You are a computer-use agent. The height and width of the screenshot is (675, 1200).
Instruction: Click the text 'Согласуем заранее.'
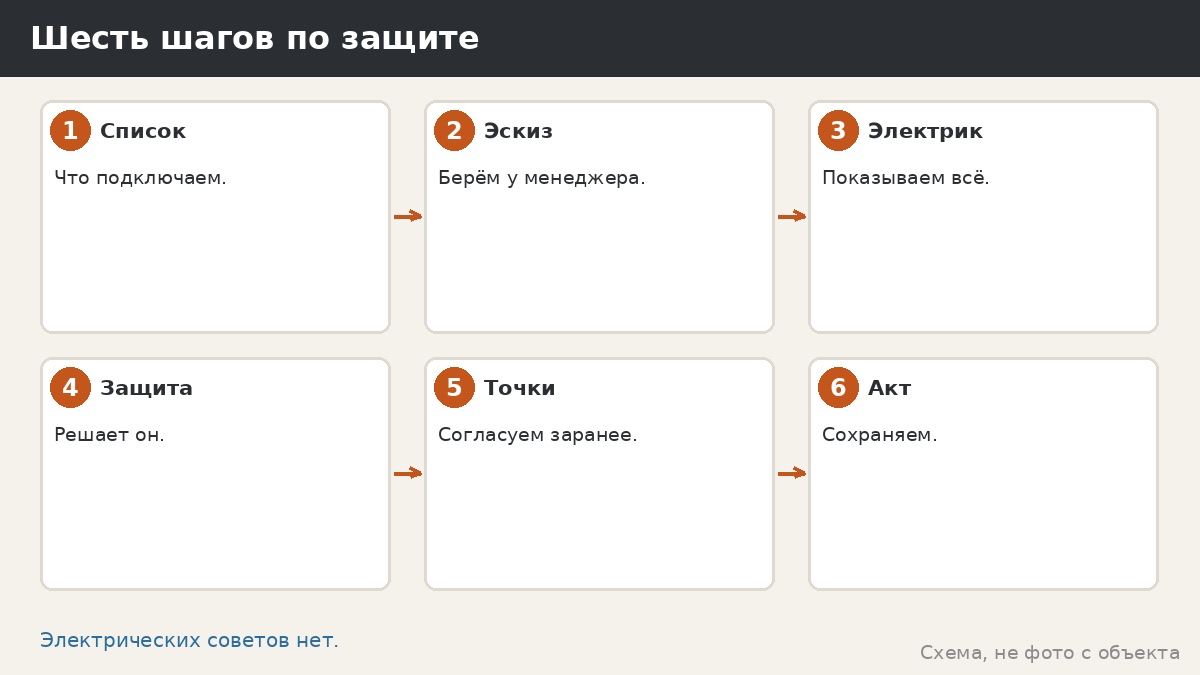pyautogui.click(x=538, y=435)
